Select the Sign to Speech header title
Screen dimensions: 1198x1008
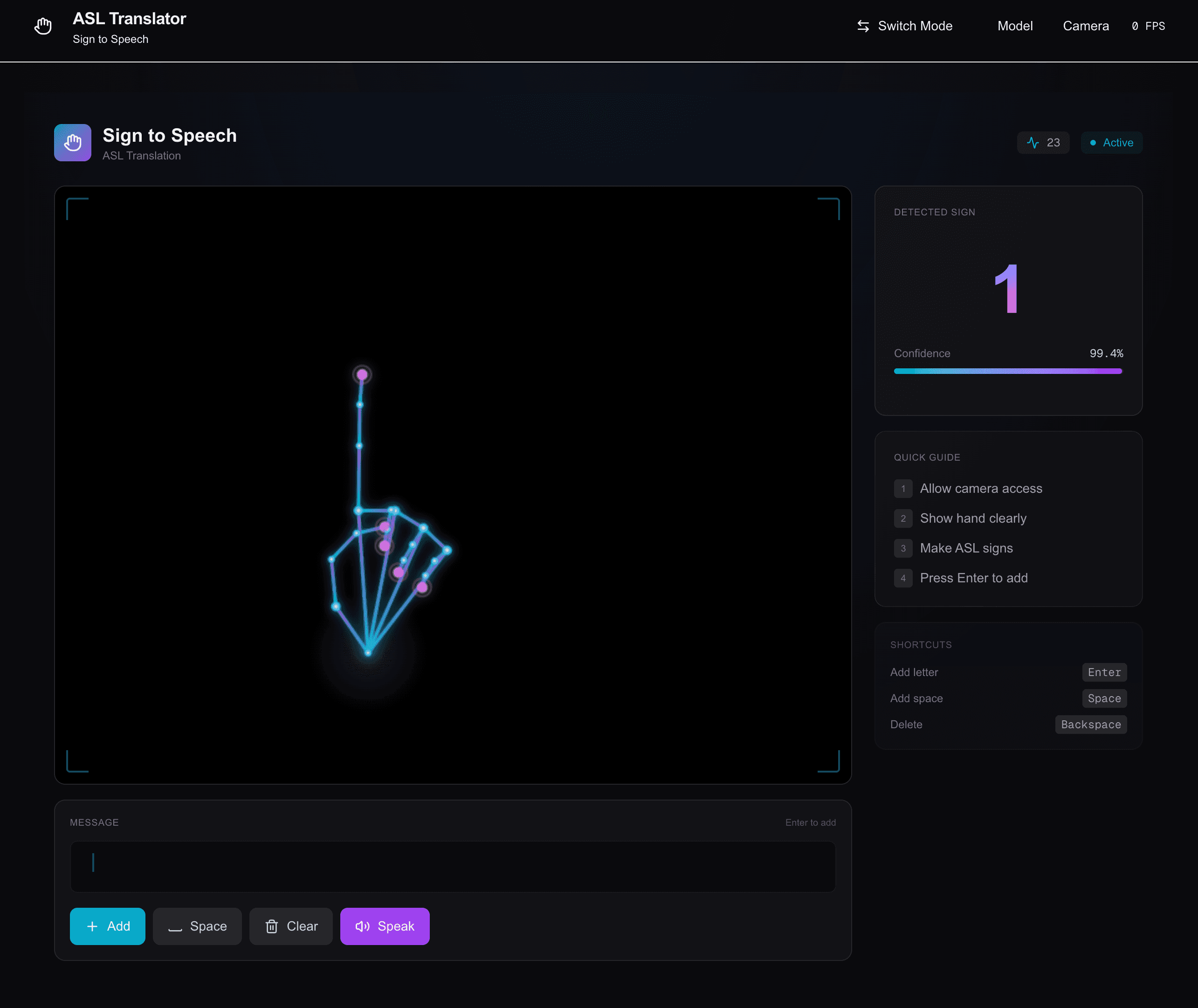coord(169,135)
